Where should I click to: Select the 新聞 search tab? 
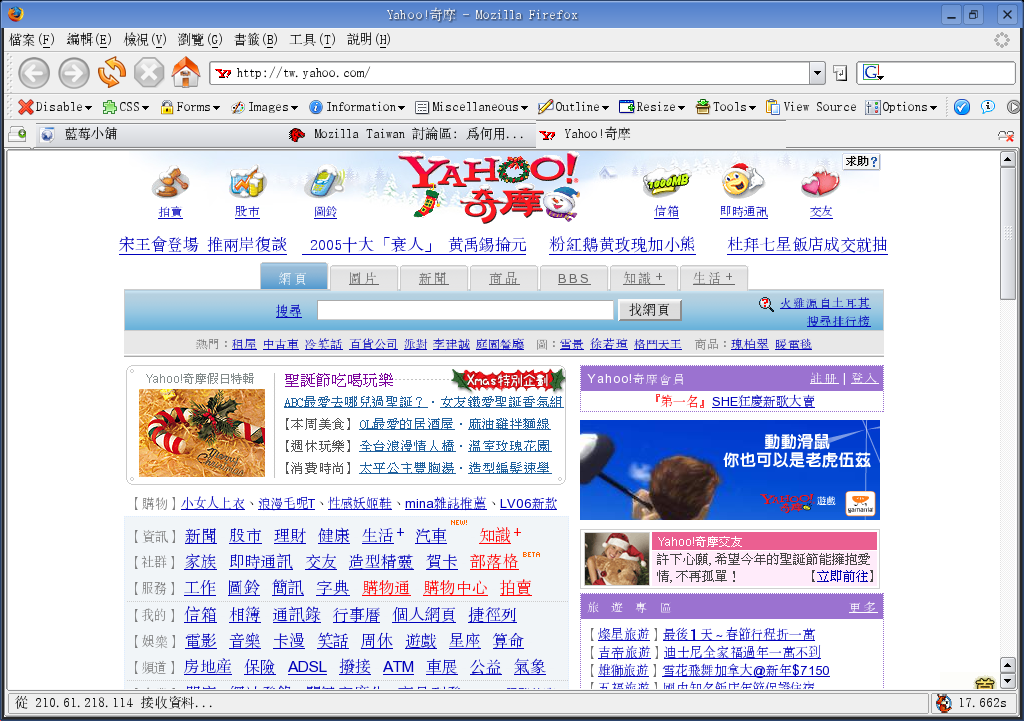[x=433, y=278]
